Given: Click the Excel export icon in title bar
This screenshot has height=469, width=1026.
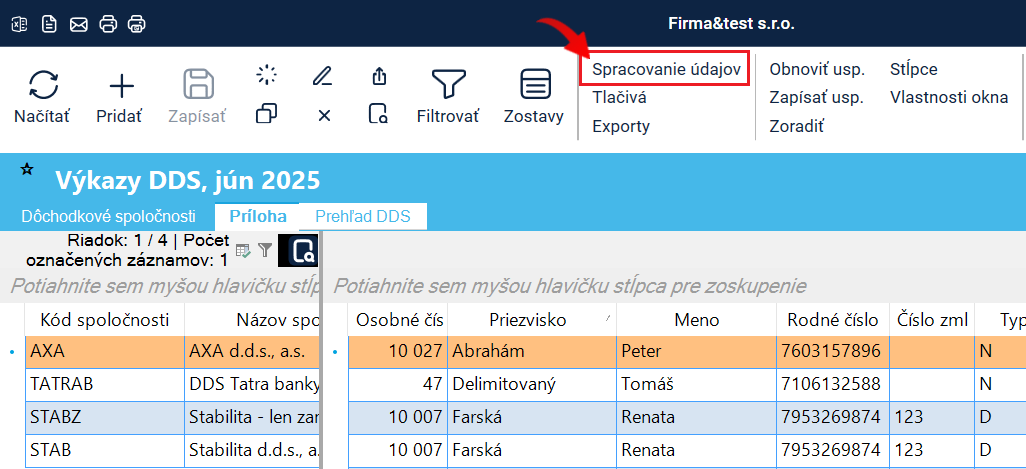Looking at the screenshot, I should (20, 23).
